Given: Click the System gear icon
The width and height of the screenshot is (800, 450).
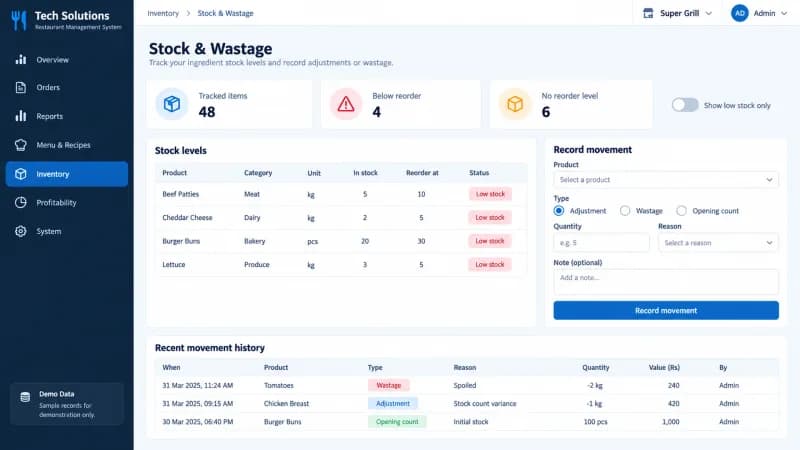Looking at the screenshot, I should click(21, 231).
